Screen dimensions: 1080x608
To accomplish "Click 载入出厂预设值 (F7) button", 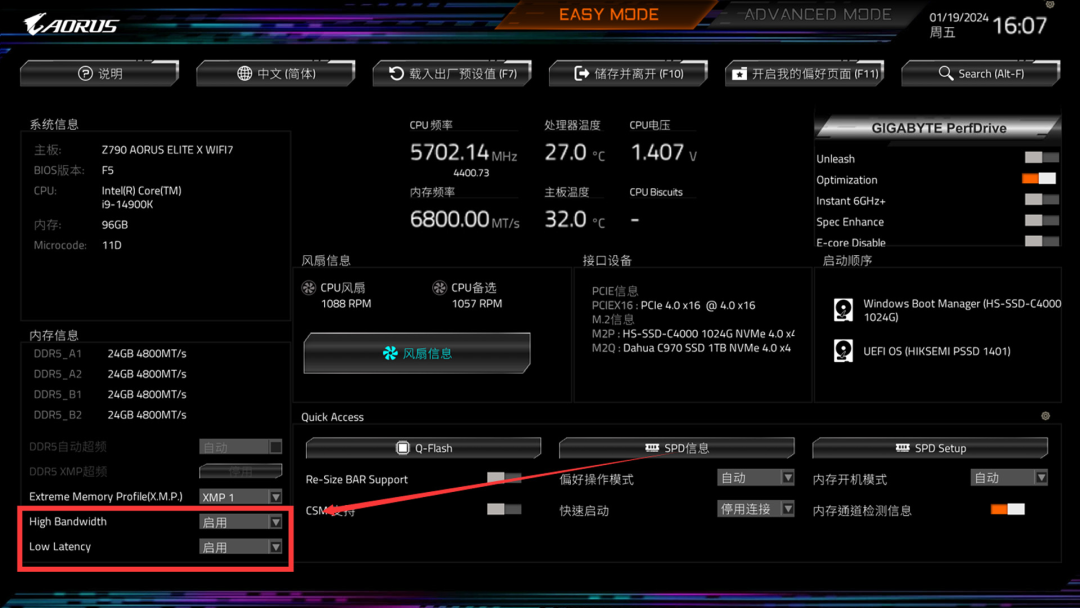I will coord(453,74).
